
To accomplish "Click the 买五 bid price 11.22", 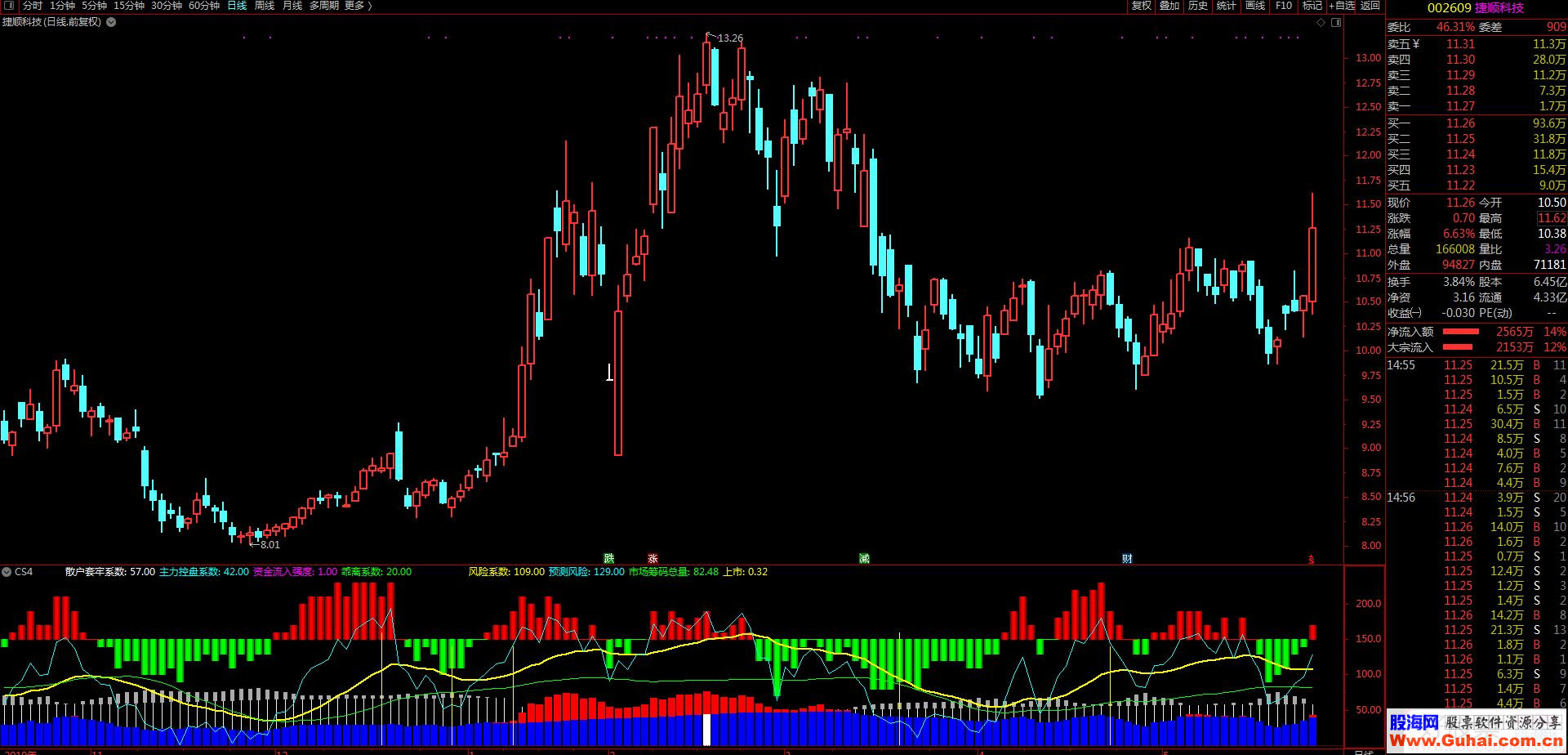I will tap(1460, 185).
